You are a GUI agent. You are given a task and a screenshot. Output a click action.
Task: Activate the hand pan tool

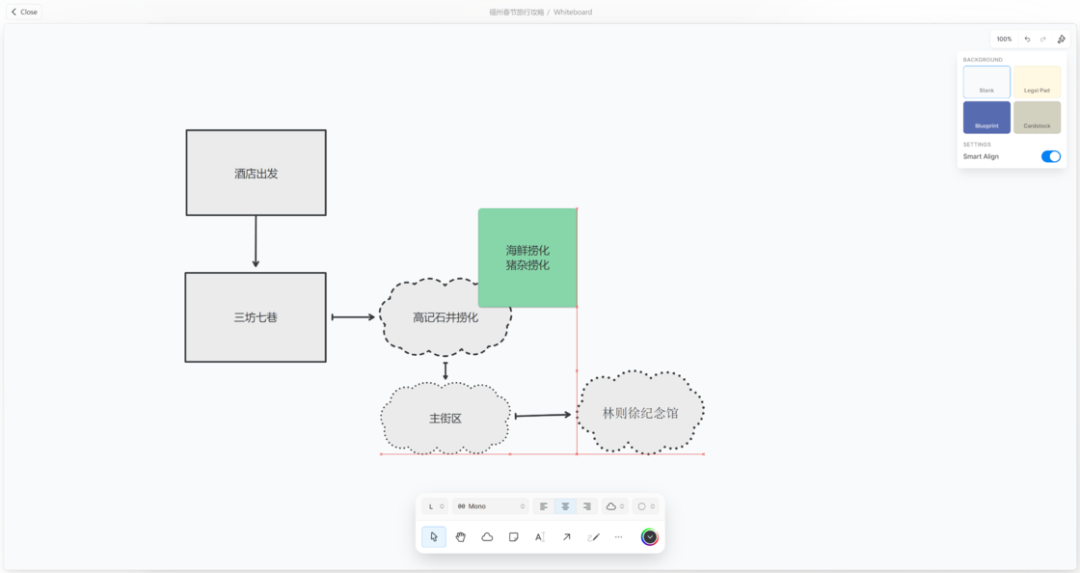tap(460, 536)
